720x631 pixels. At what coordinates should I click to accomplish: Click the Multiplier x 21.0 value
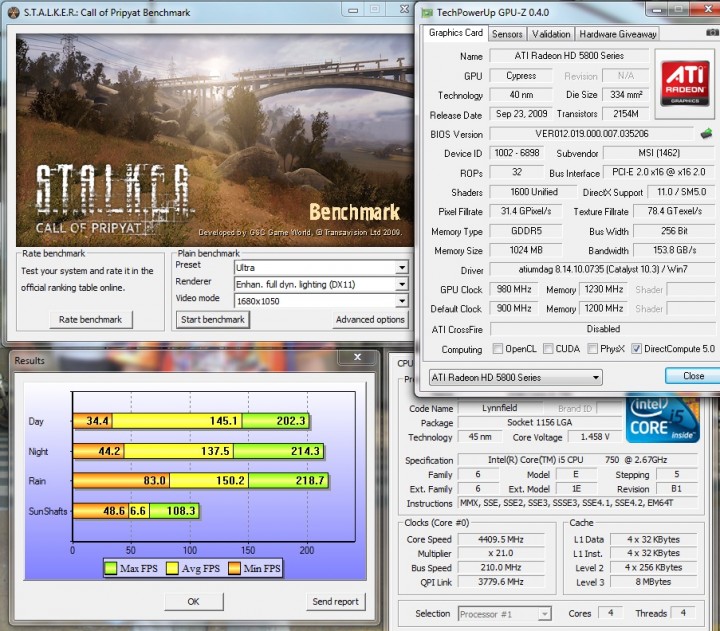click(501, 553)
